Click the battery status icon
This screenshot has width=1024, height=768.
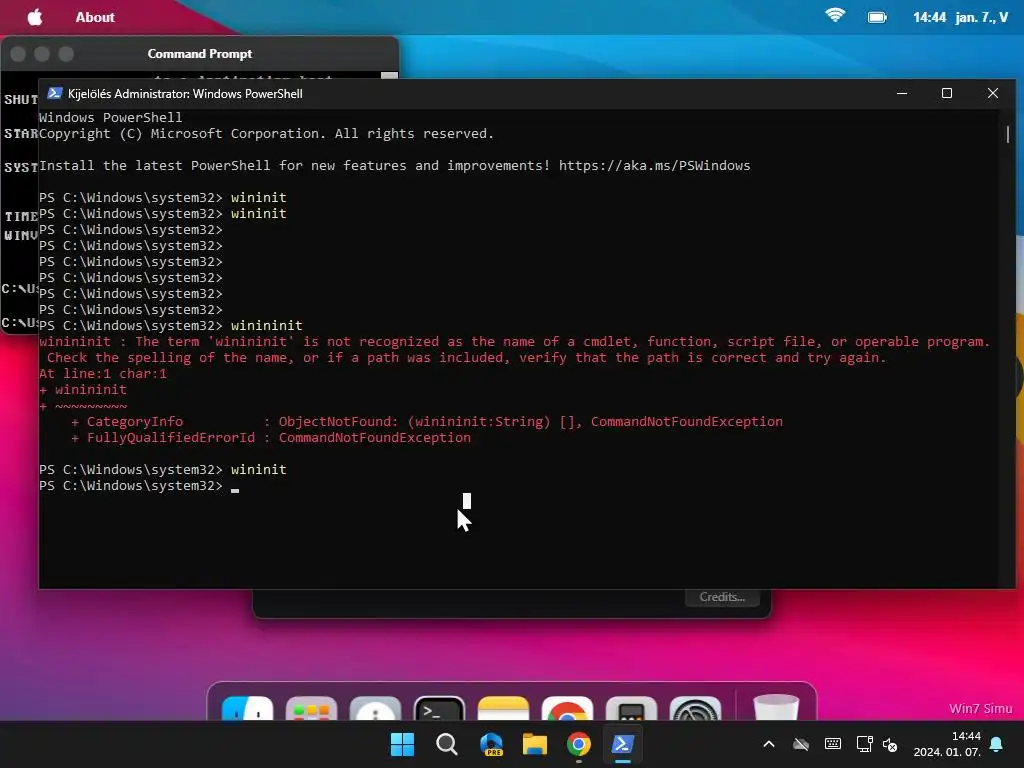877,18
